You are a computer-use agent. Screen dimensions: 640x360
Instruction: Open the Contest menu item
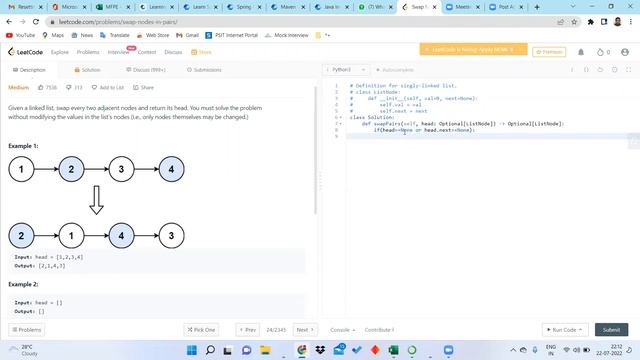coord(147,52)
